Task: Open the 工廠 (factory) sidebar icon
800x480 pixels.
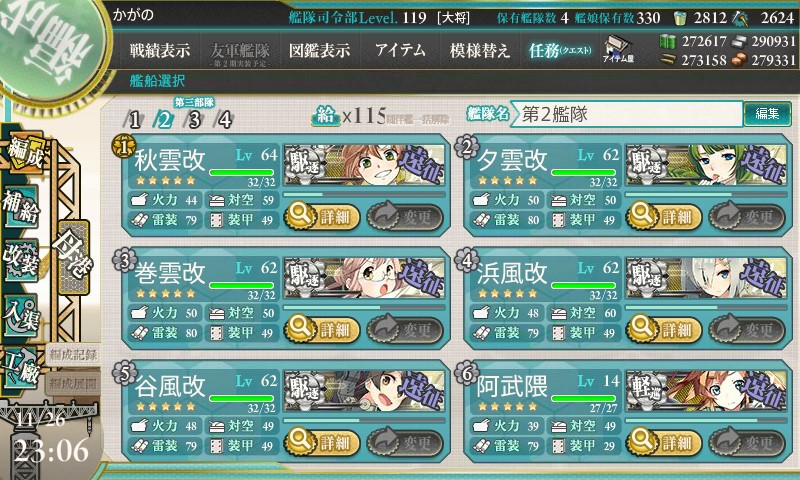Action: pos(21,367)
